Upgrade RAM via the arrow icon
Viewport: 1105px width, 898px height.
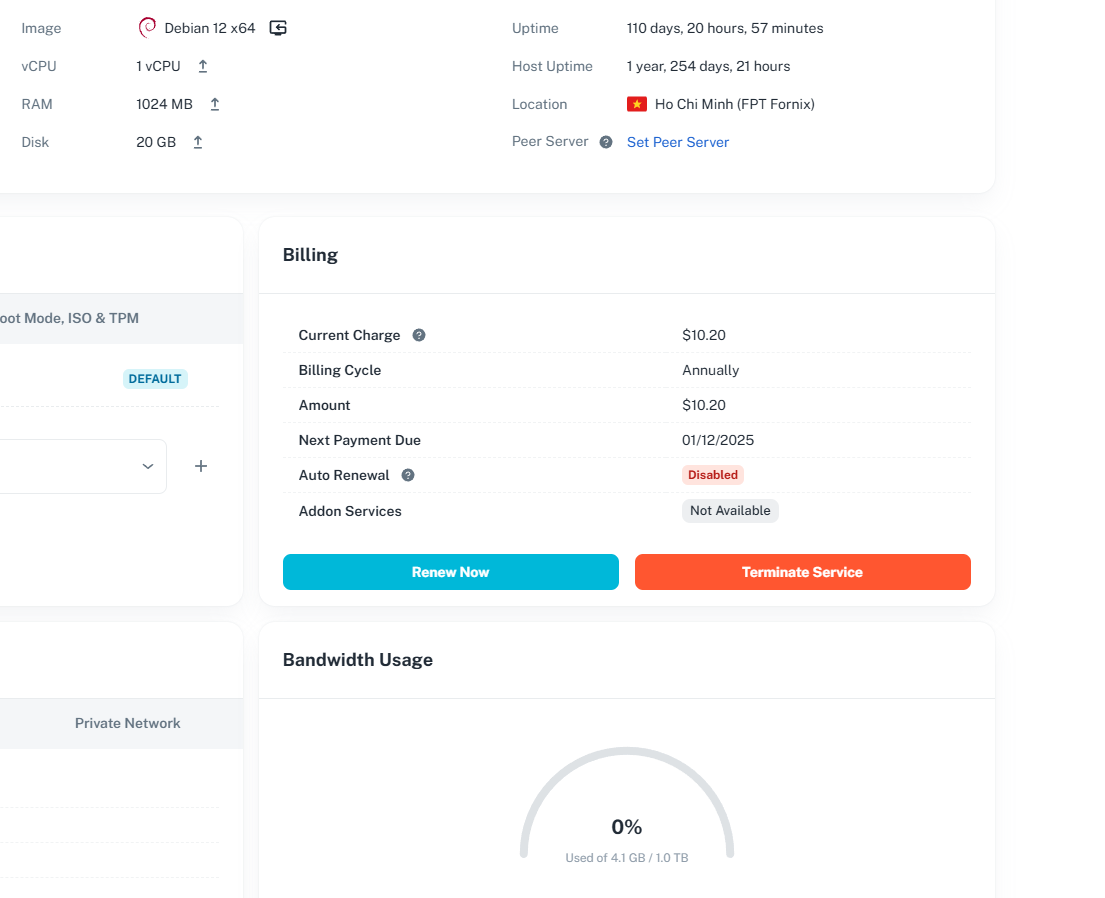(x=215, y=104)
